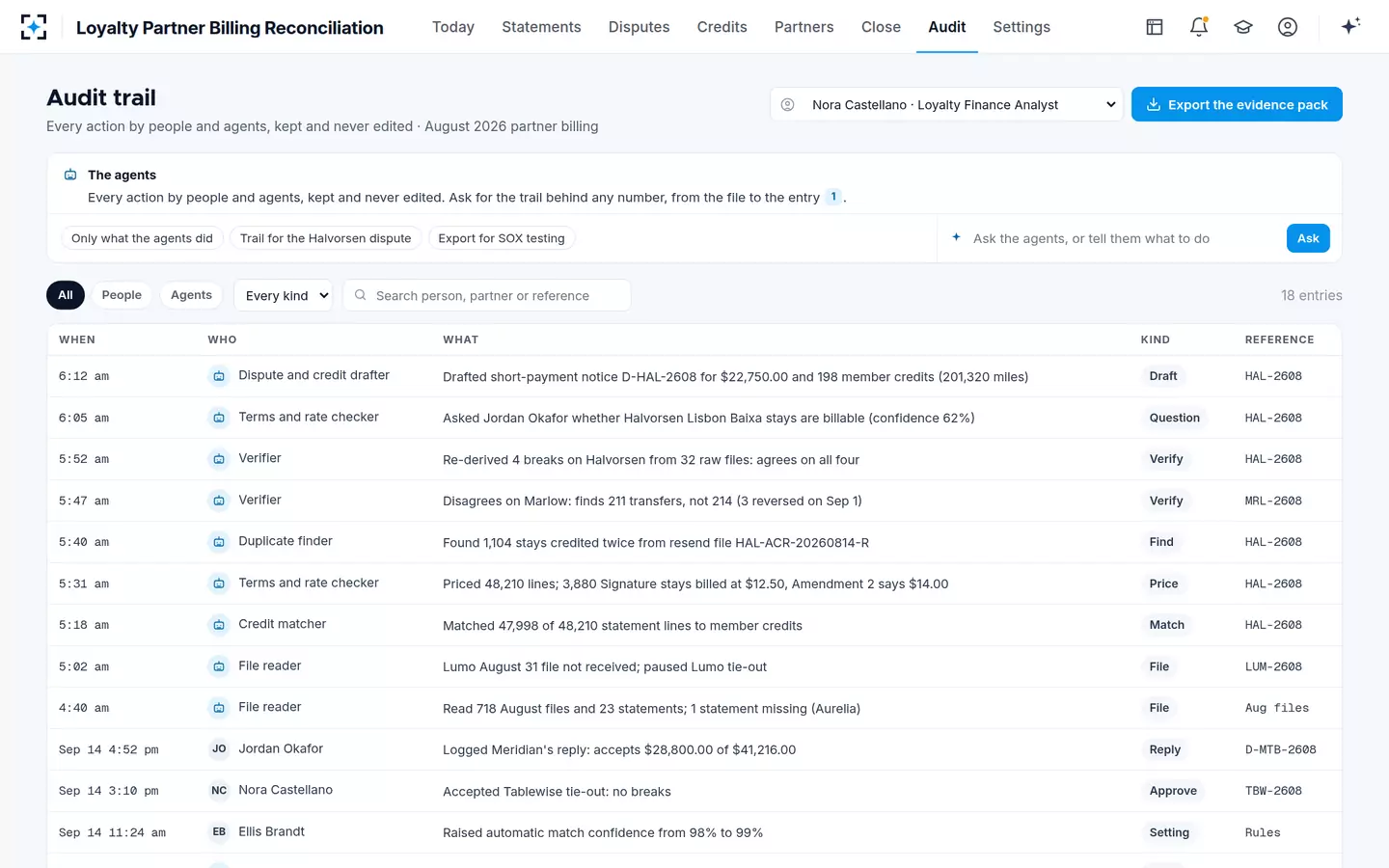The image size is (1389, 868).
Task: Choose 'Trail for the Halvorsen dispute' suggestion
Action: [x=326, y=238]
